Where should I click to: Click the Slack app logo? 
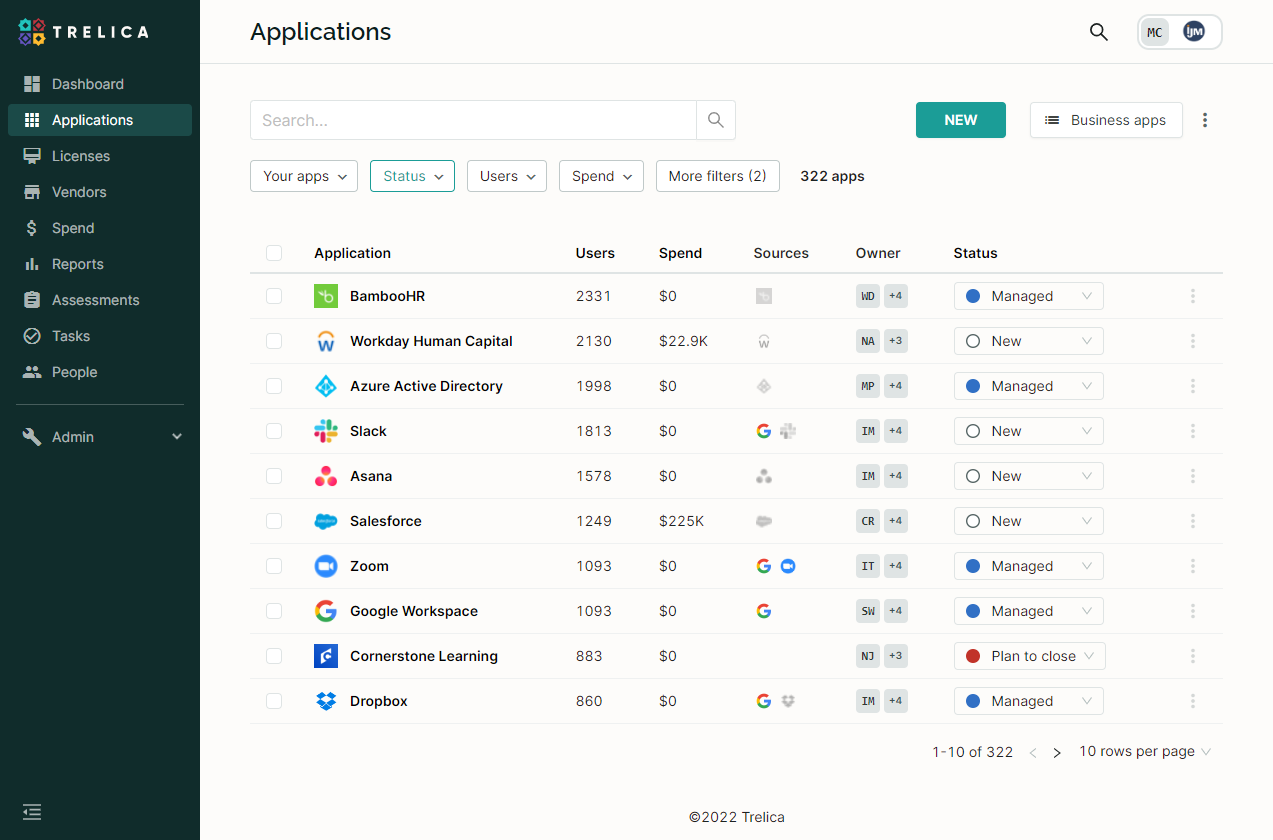[x=326, y=431]
